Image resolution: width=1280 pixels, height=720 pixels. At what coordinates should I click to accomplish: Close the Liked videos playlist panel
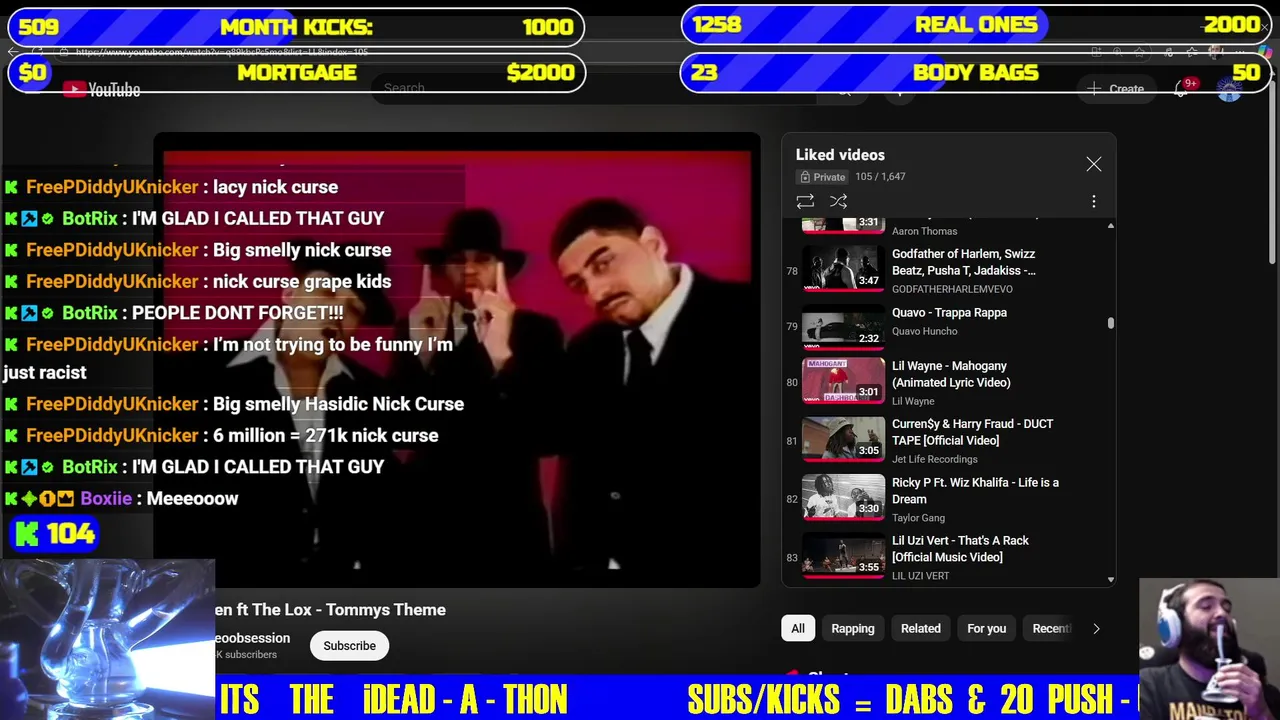click(1094, 164)
